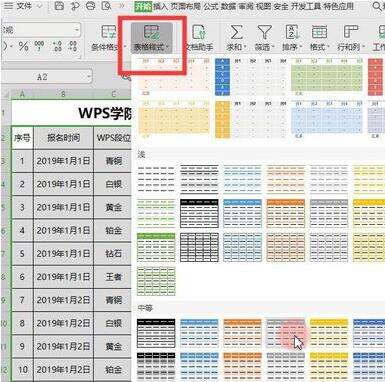Image resolution: width=385 pixels, height=382 pixels.
Task: Switch to the 数据 ribbon tab
Action: tap(229, 6)
